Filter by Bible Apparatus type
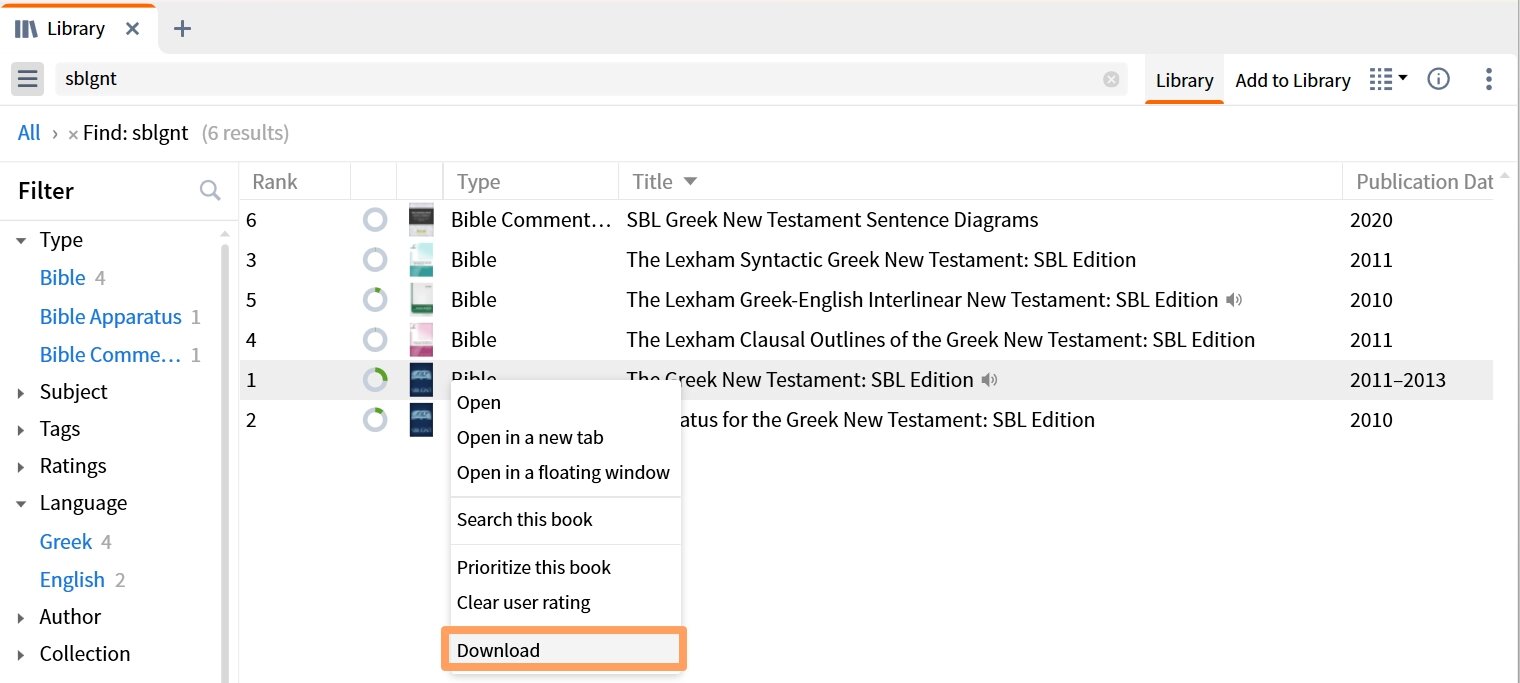This screenshot has width=1520, height=683. tap(110, 317)
